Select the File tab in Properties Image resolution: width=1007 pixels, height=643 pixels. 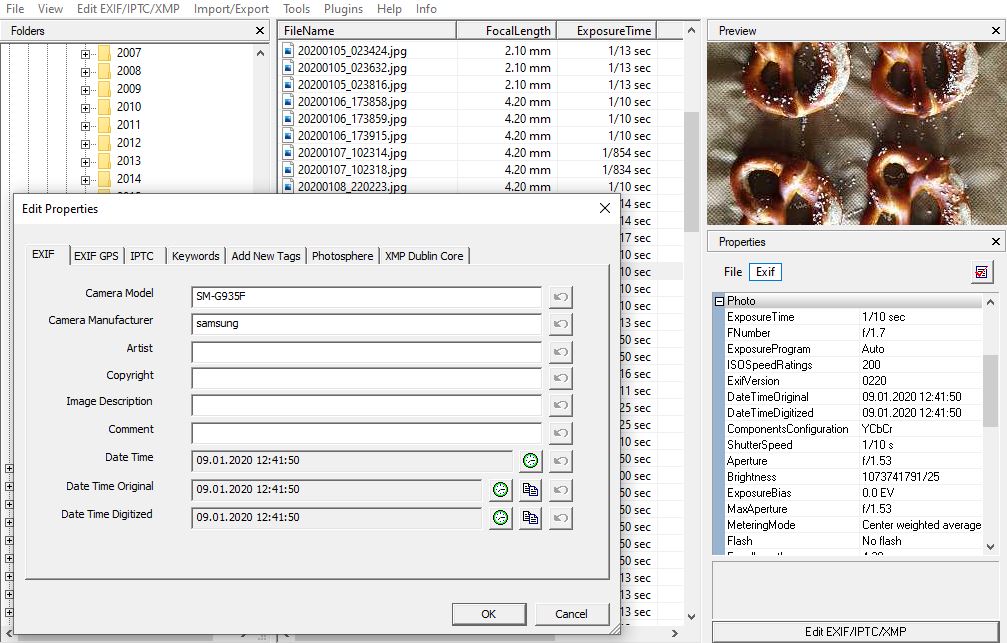pyautogui.click(x=733, y=272)
